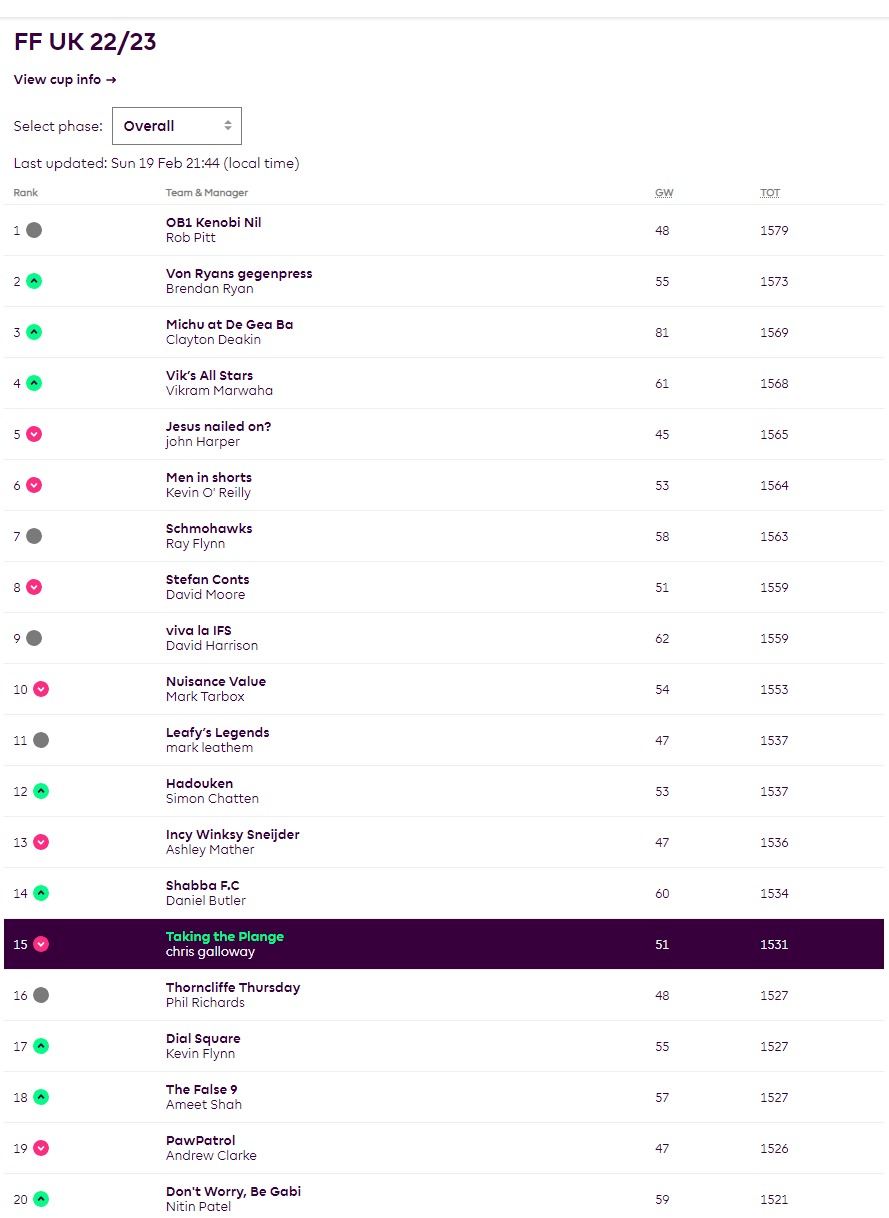This screenshot has height=1218, width=889.
Task: Click the grey rank icon beside Thorncliffe Thursday
Action: 41,995
